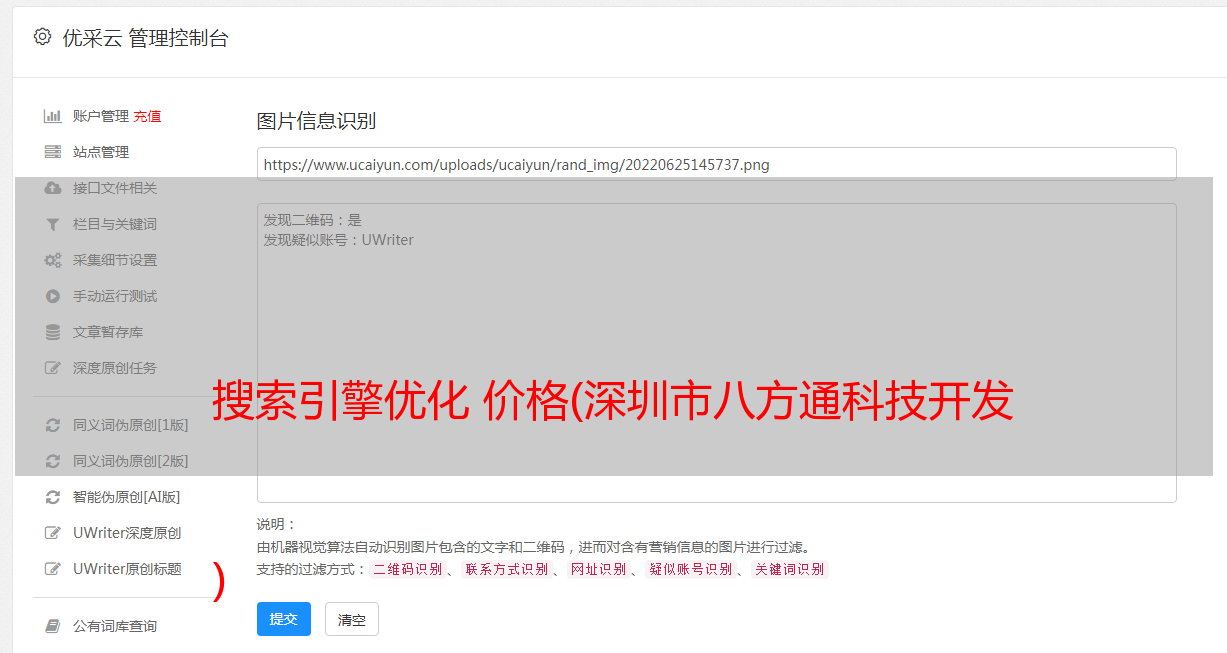Click the filter funnel icon for 栏目与关键词
Screen dimensions: 1227x653
point(53,224)
